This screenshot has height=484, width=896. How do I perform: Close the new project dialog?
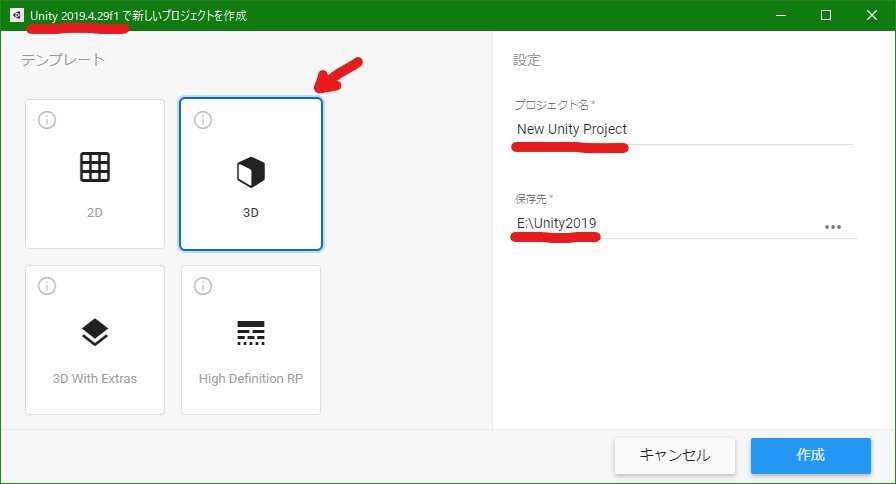[x=871, y=15]
